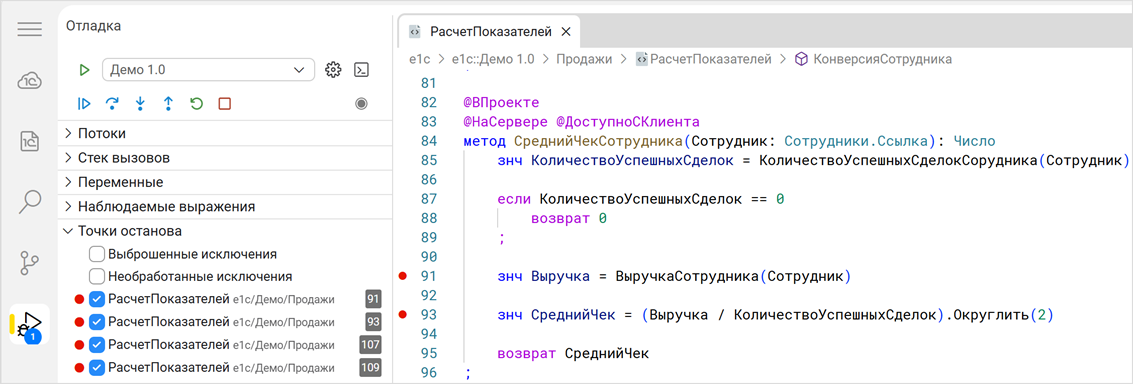Click the line badge 107 in breakpoints list
Image resolution: width=1133 pixels, height=384 pixels.
coord(370,345)
